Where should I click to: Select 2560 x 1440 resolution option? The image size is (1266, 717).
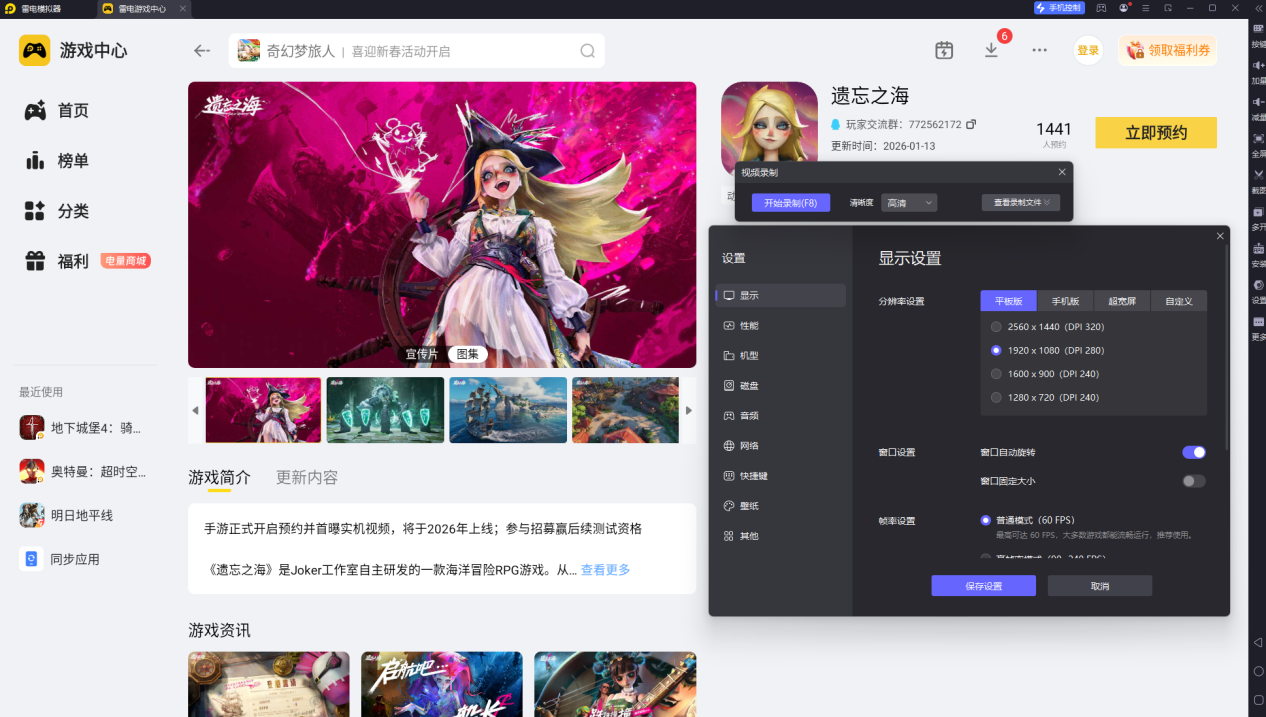[996, 327]
